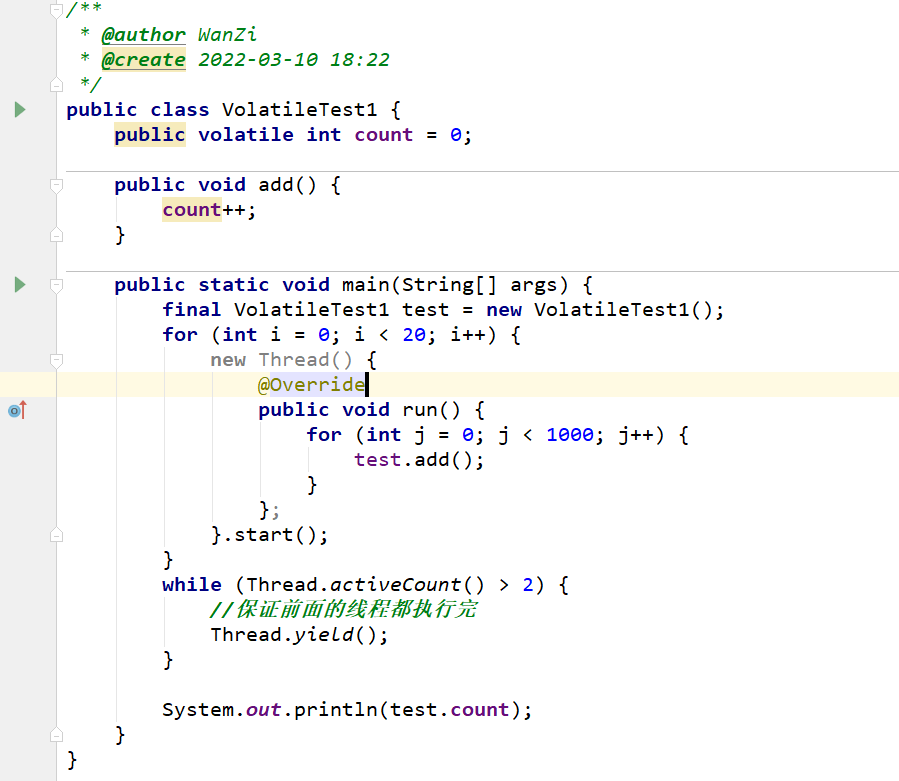
Task: Click the author name WanZi
Action: [228, 35]
